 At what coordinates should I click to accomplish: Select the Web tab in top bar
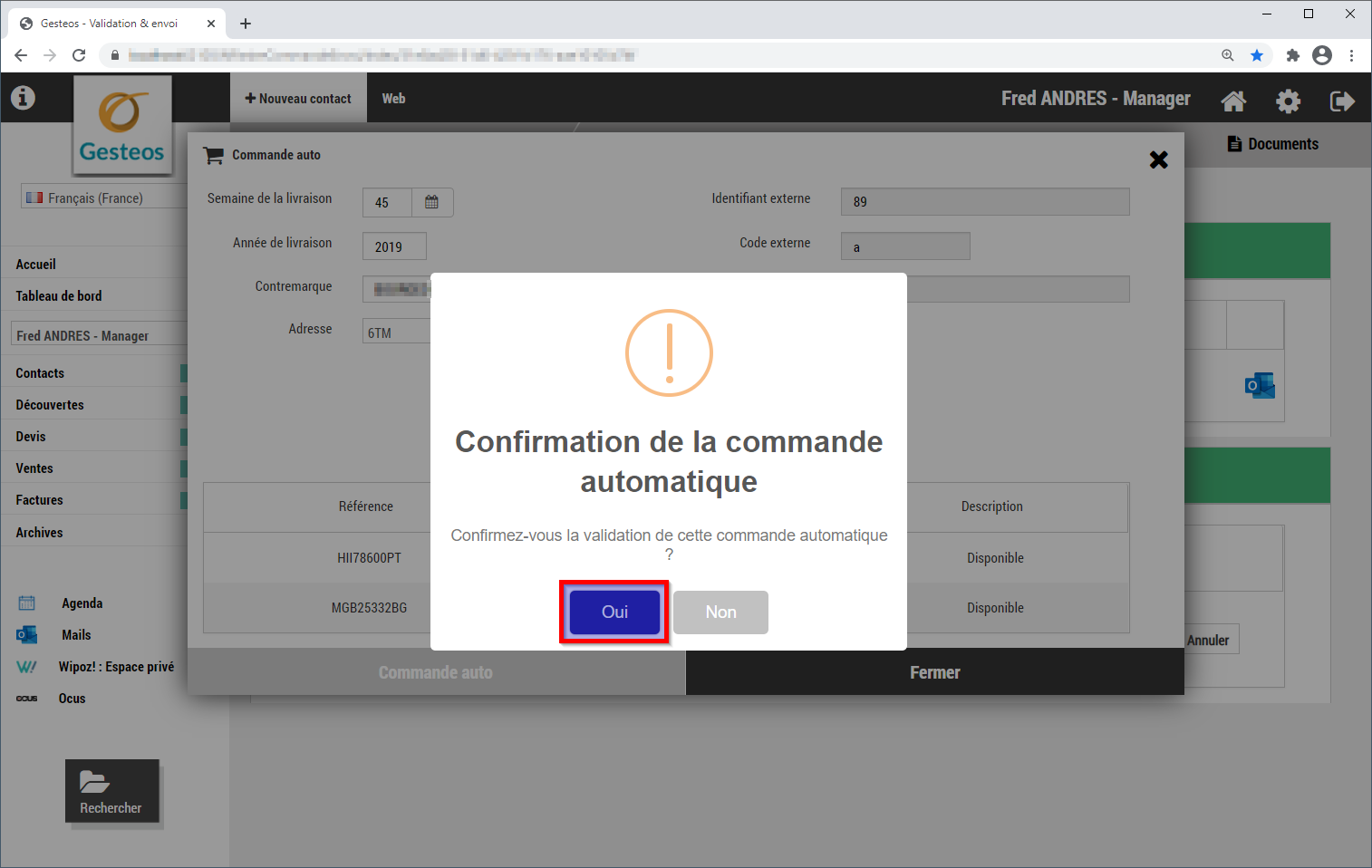click(x=393, y=99)
